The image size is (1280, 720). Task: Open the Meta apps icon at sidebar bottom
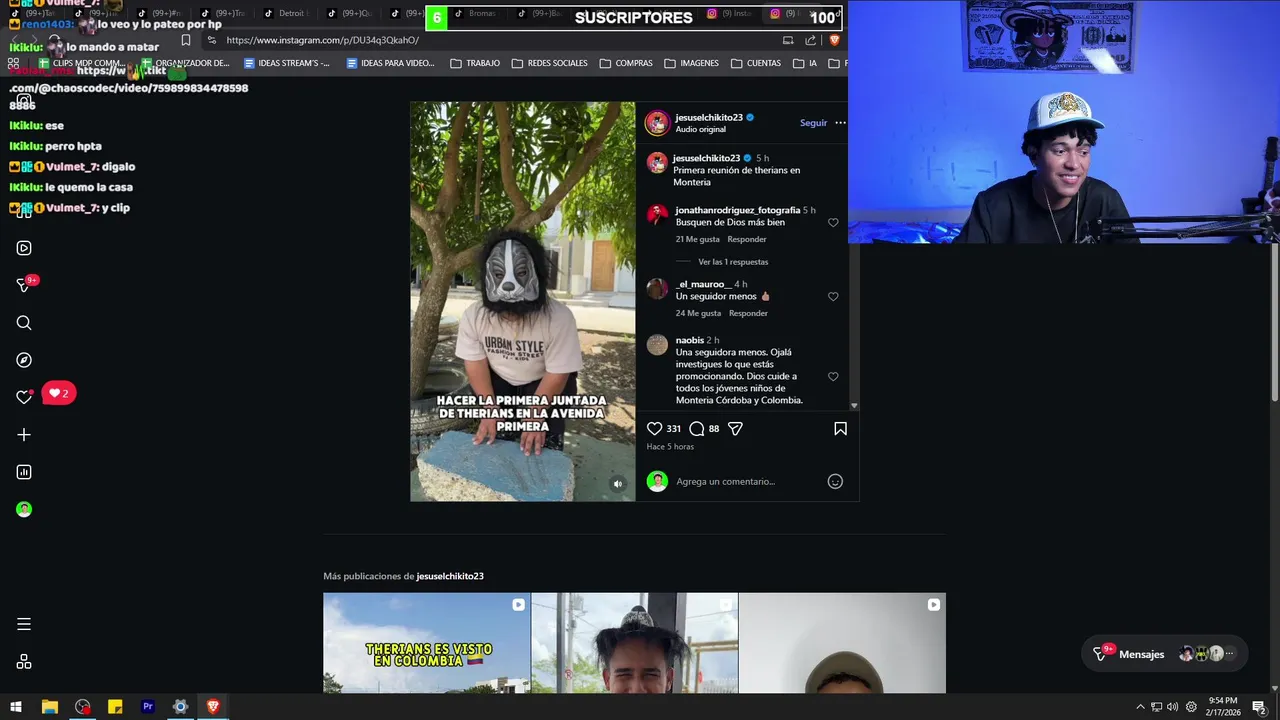click(24, 662)
